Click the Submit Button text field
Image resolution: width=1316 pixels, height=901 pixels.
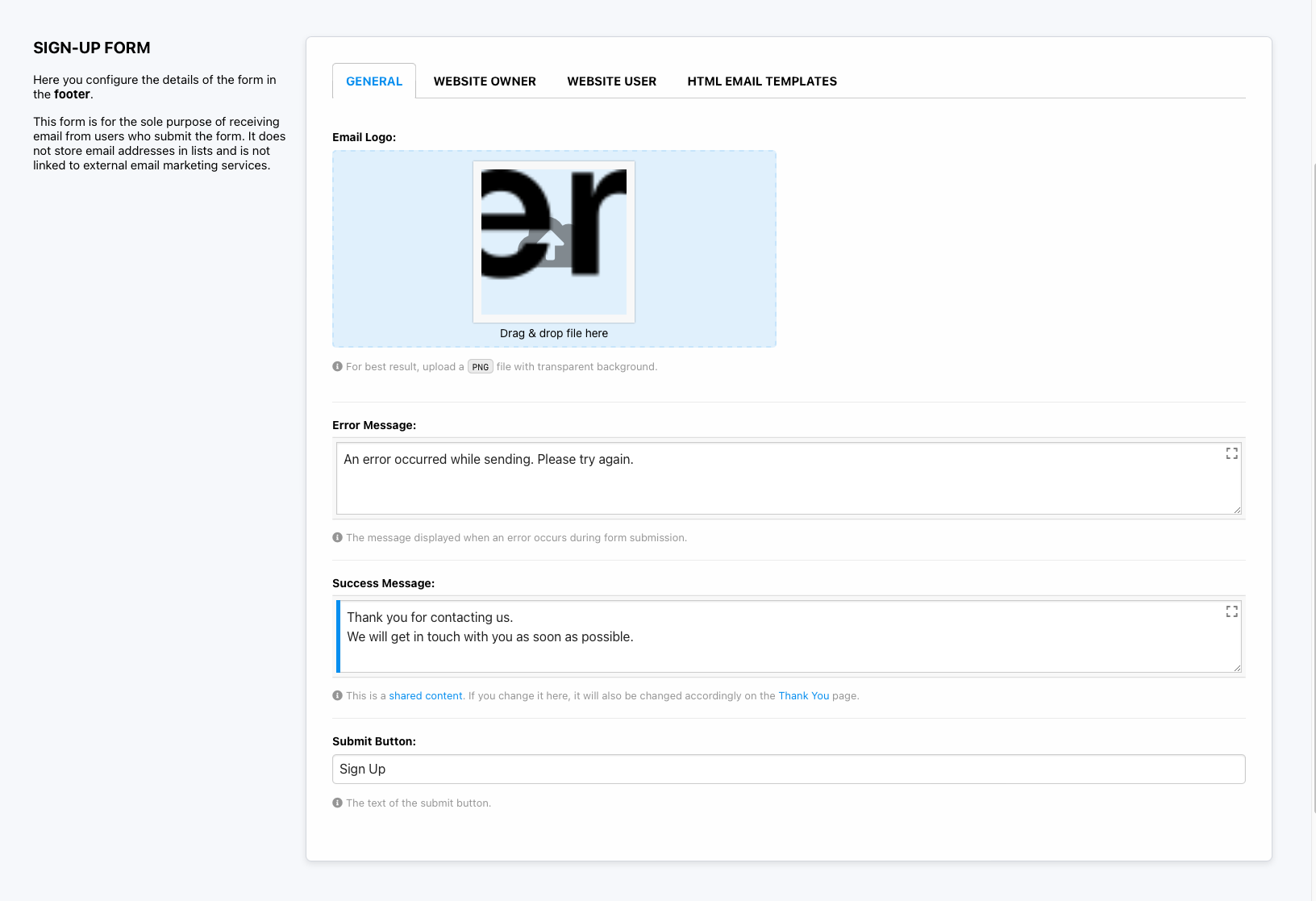[x=788, y=769]
